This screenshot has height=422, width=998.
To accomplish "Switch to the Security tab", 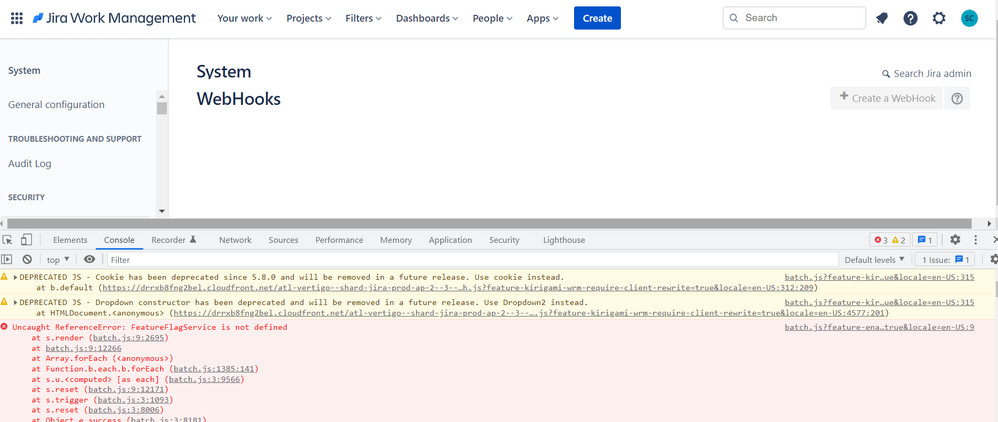I will tap(504, 240).
